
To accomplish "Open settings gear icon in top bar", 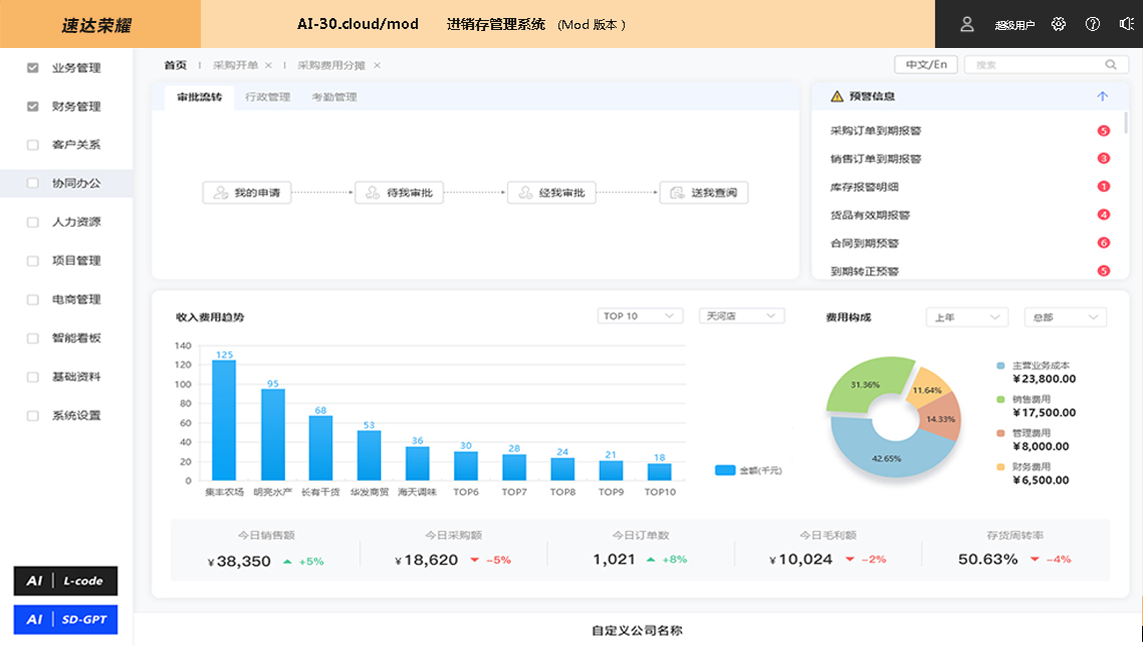I will point(1059,24).
